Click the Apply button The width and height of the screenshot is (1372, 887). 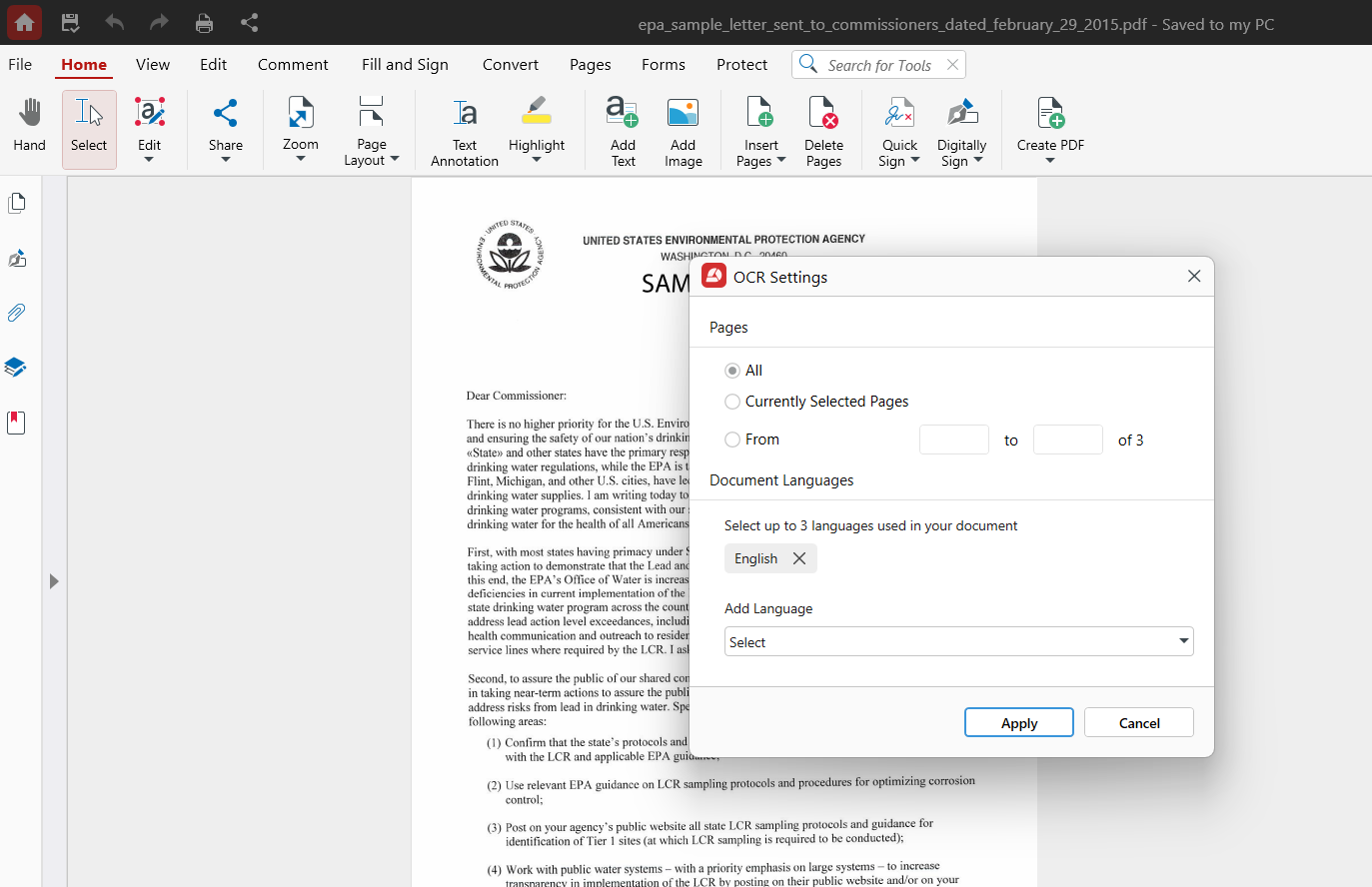1018,723
